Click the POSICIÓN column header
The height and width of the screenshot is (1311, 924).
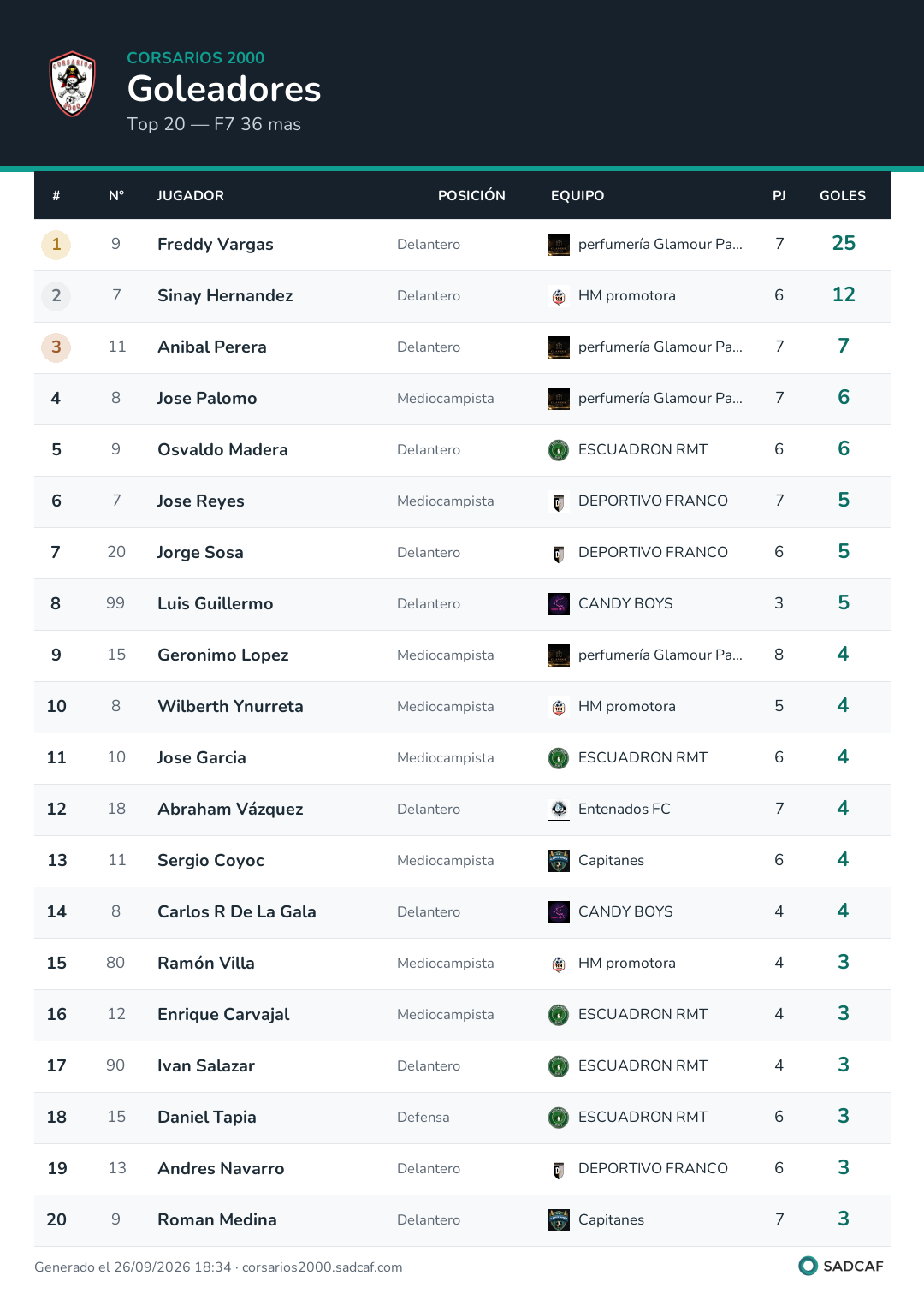pyautogui.click(x=471, y=196)
